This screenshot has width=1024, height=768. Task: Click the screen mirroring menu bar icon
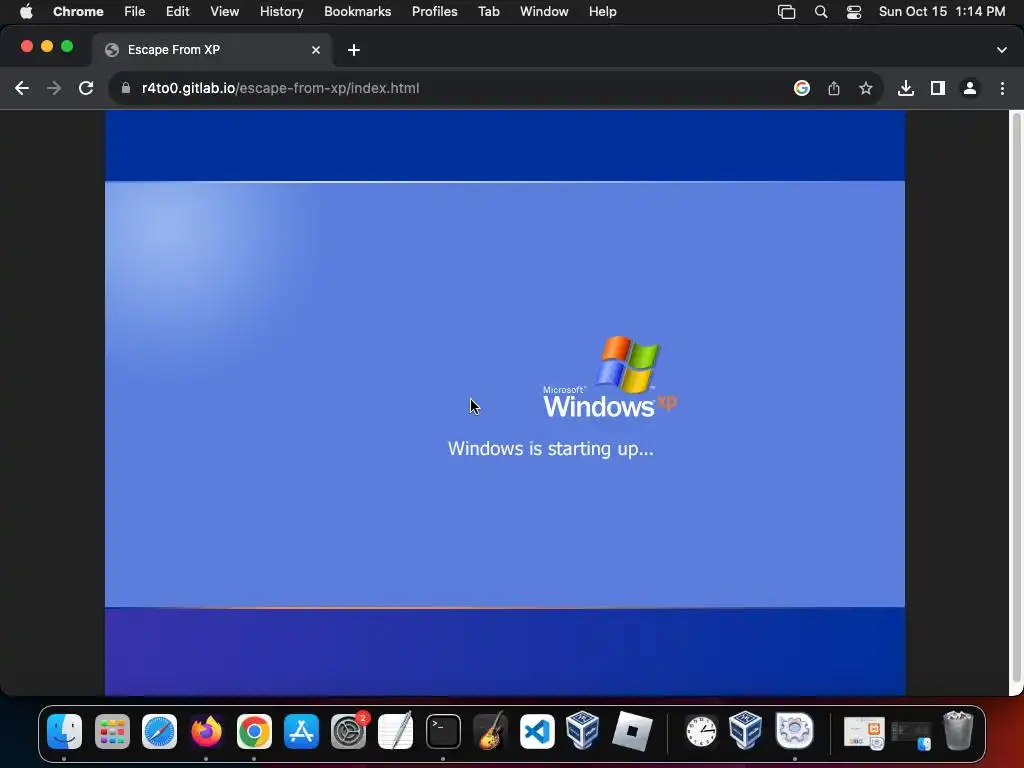(x=786, y=12)
